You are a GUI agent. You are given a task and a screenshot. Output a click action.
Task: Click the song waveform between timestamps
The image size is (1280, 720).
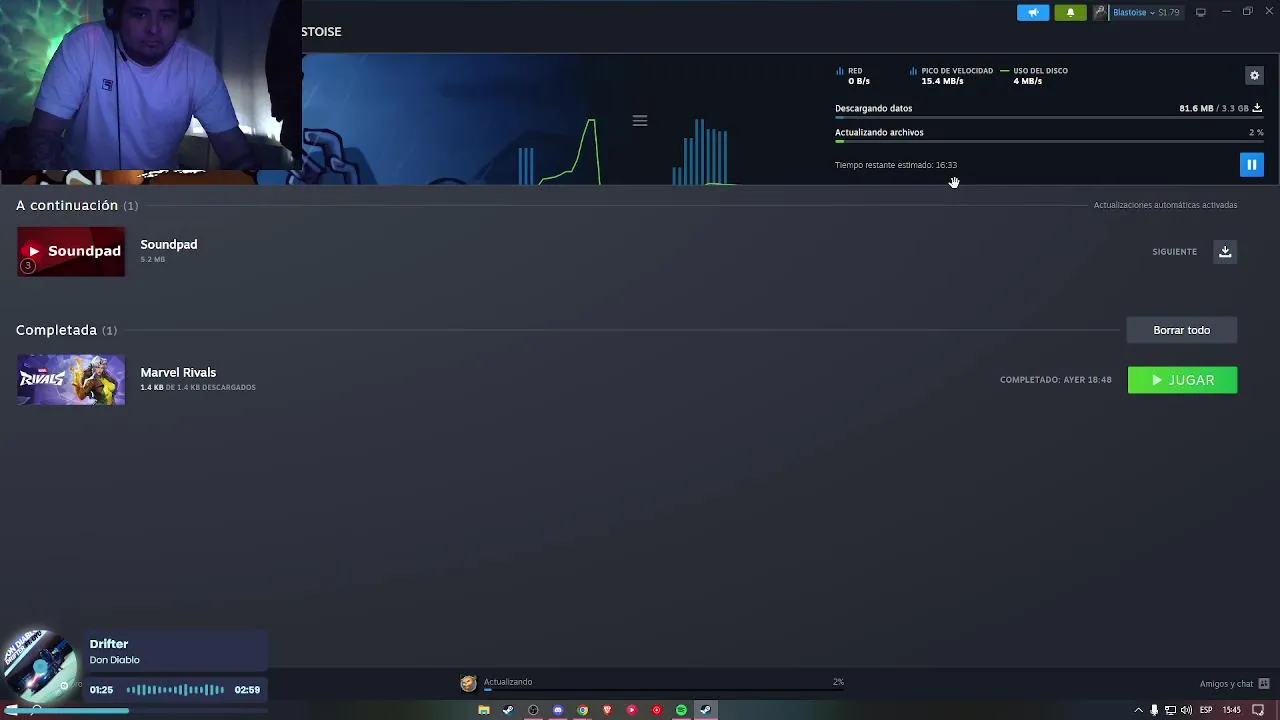tap(175, 689)
